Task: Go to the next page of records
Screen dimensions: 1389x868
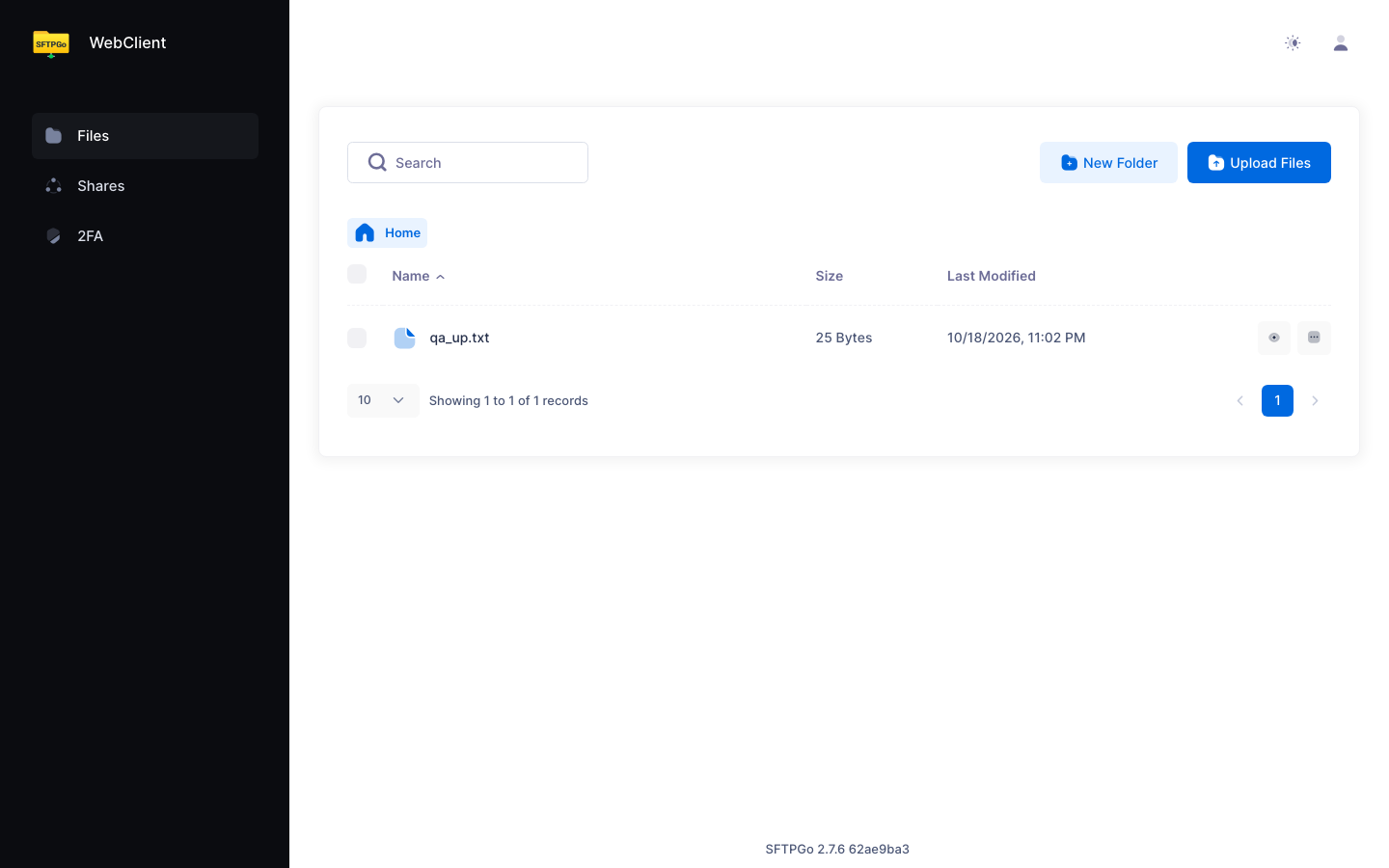Action: (x=1315, y=400)
